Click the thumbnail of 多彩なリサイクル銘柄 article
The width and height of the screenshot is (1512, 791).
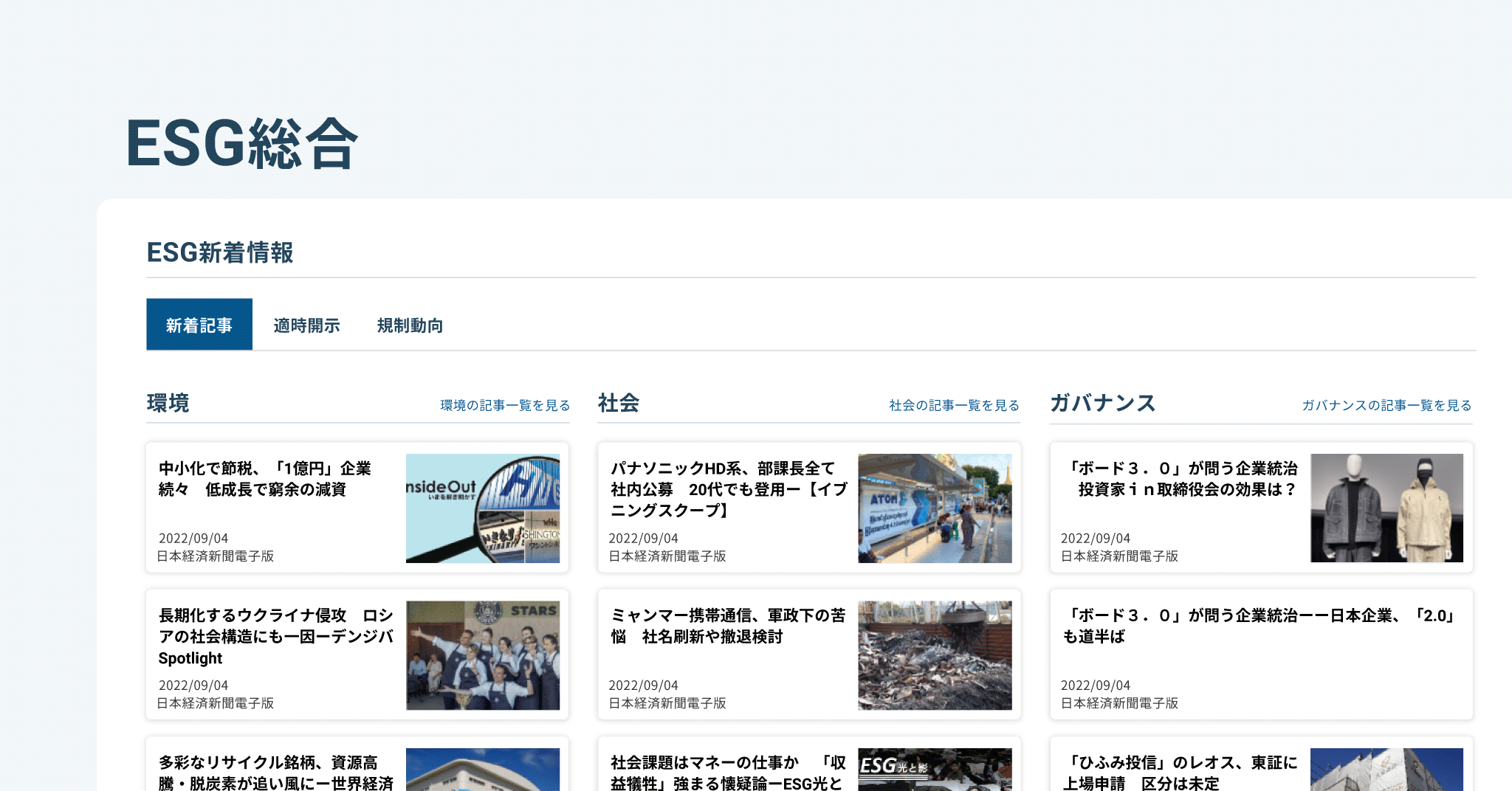point(483,770)
